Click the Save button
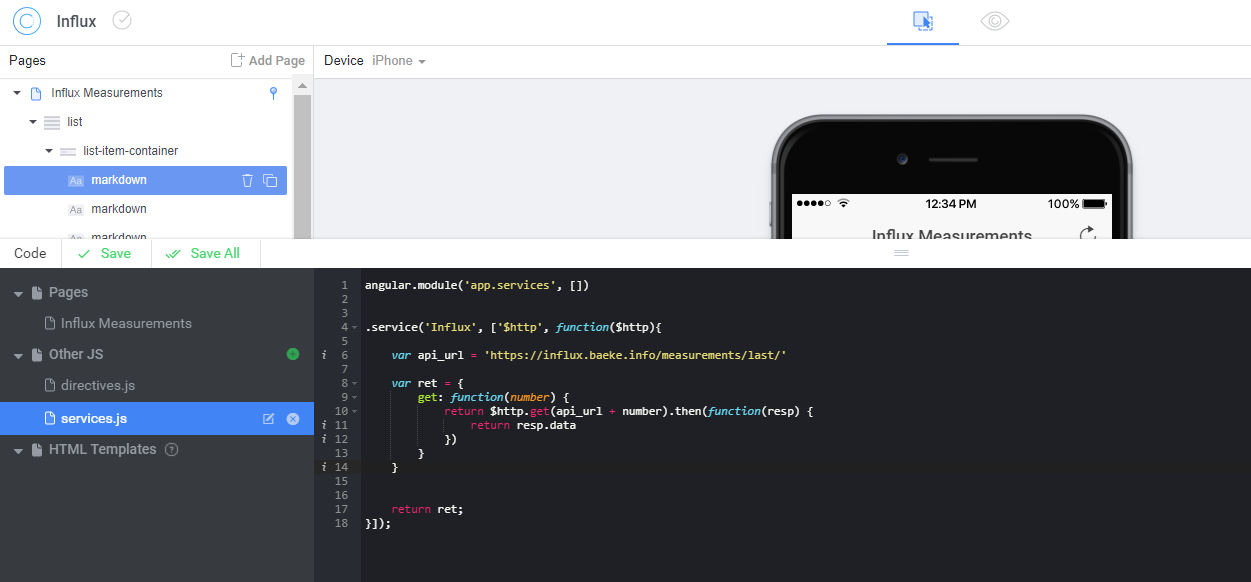 tap(106, 254)
